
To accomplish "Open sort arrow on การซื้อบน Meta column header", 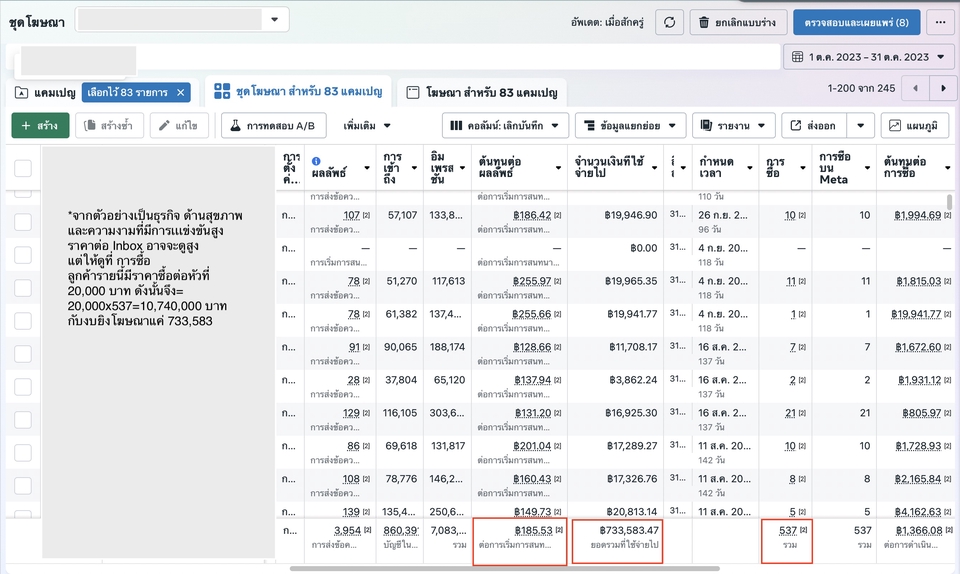I will tap(867, 168).
